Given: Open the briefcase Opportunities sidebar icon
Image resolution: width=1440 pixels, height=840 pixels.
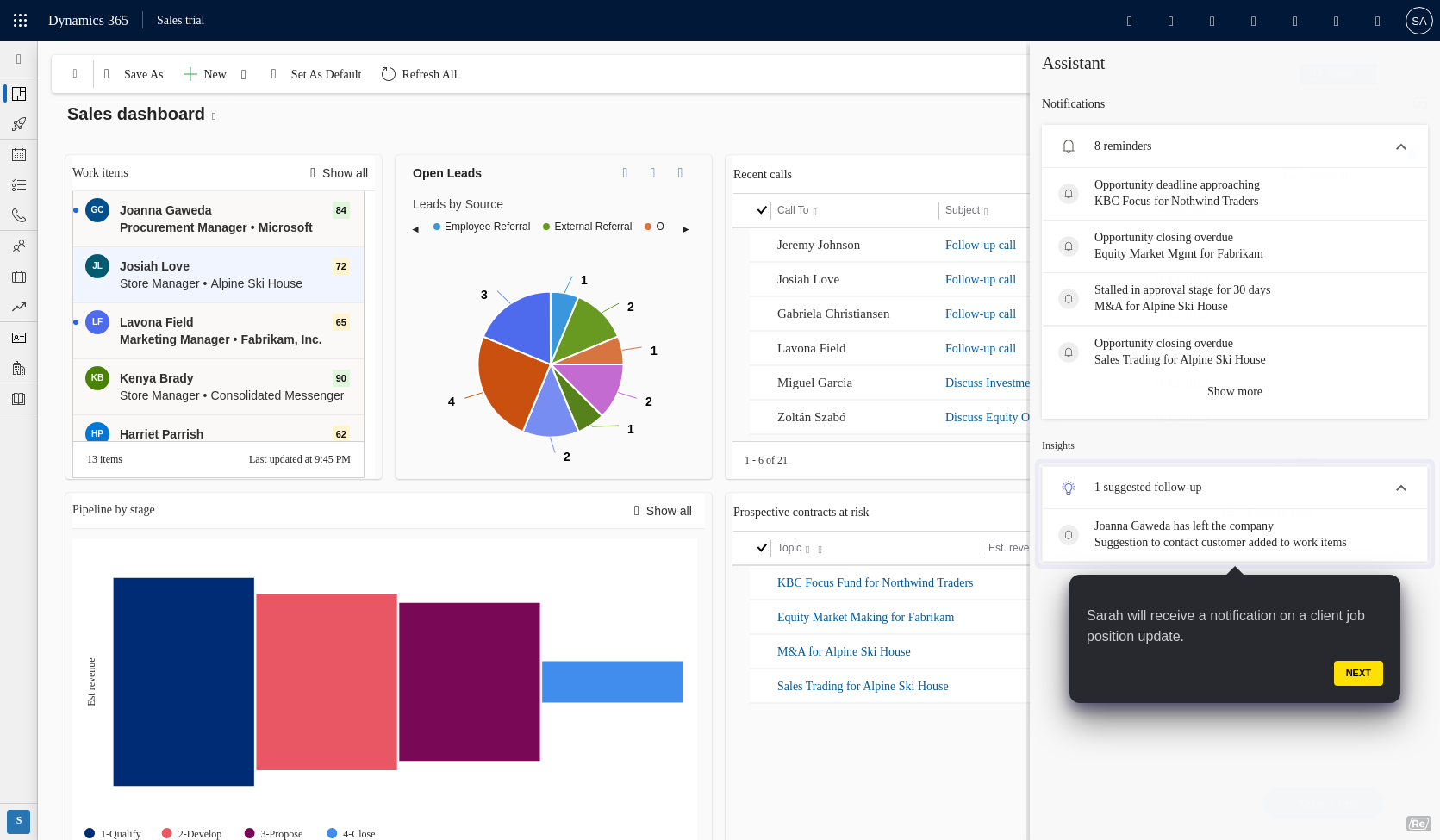Looking at the screenshot, I should 19,277.
